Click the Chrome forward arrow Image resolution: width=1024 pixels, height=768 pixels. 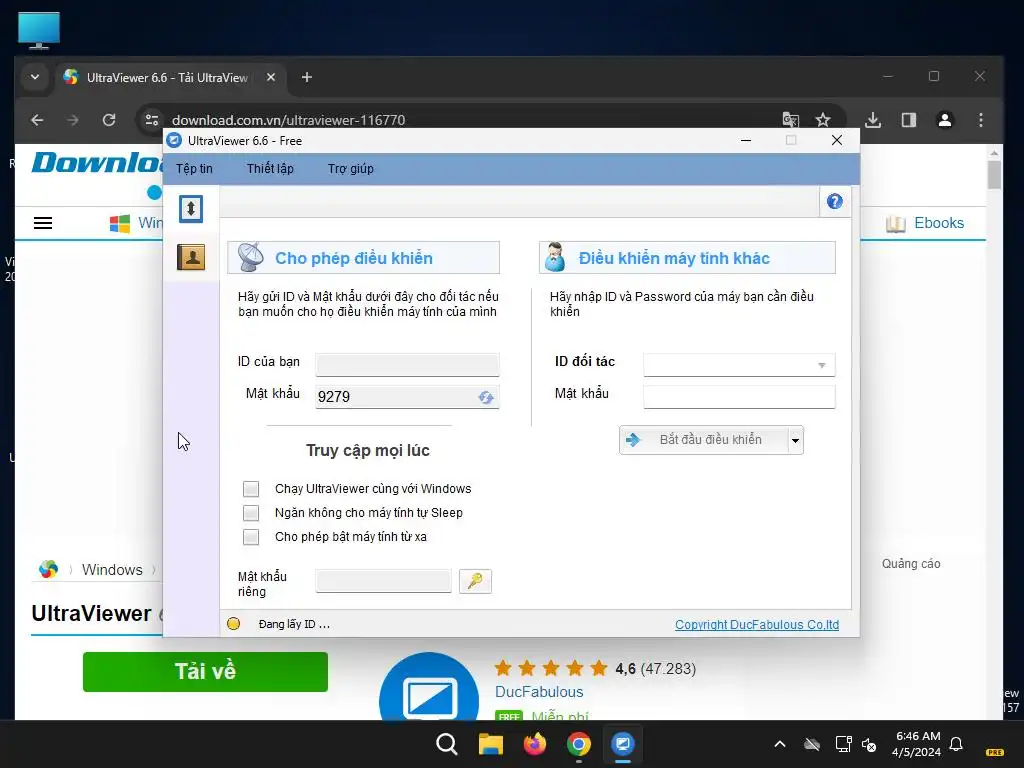[73, 120]
